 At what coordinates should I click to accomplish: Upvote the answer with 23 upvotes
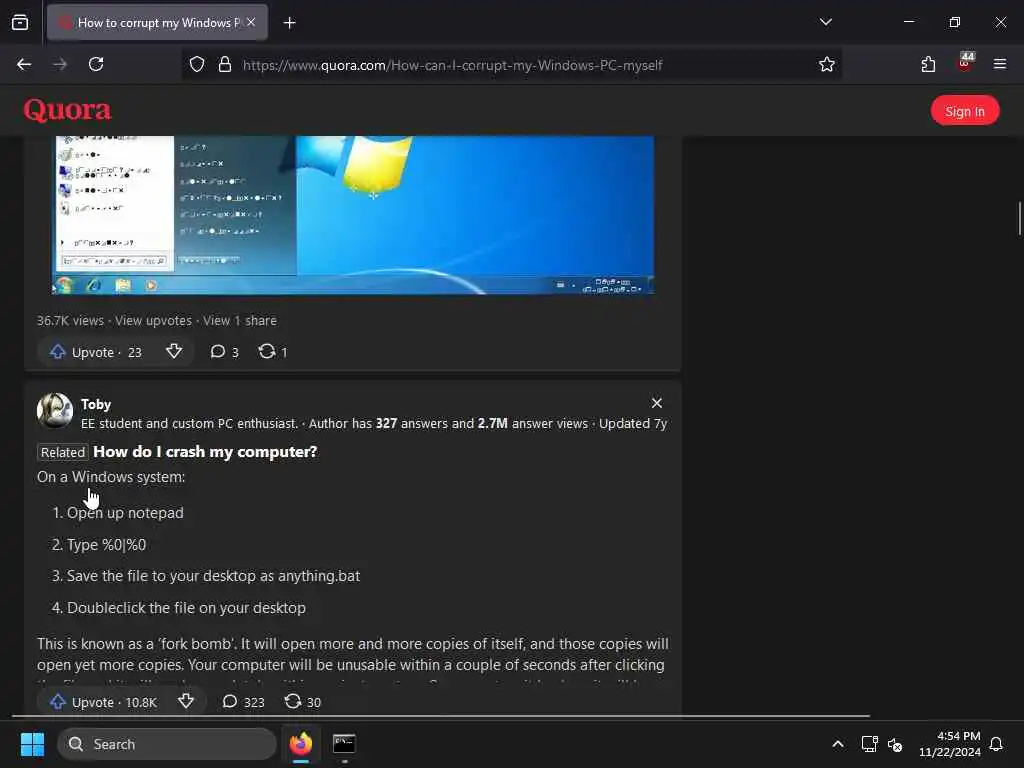(x=95, y=352)
